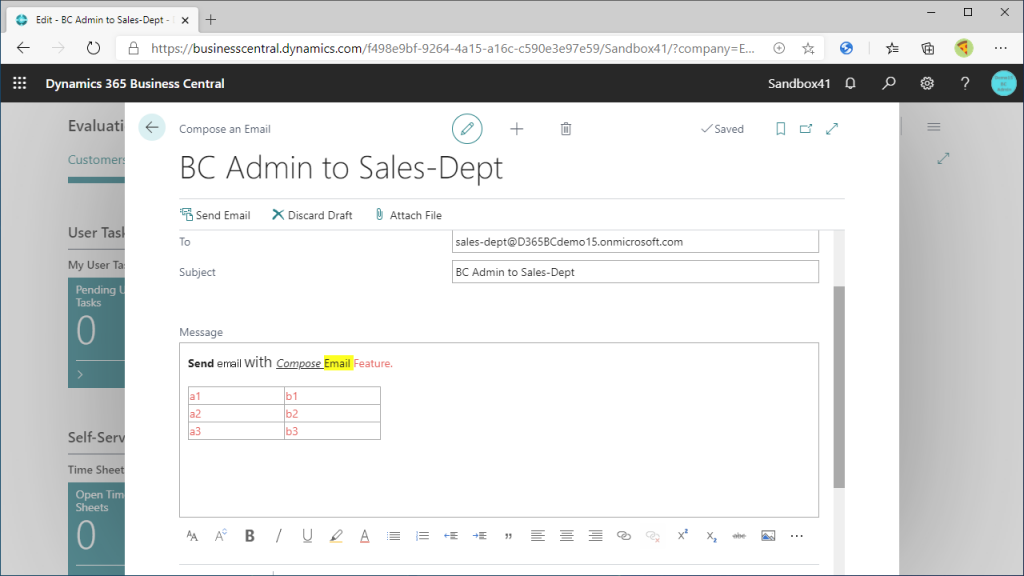Click the Sandbox41 environment label

coord(799,84)
